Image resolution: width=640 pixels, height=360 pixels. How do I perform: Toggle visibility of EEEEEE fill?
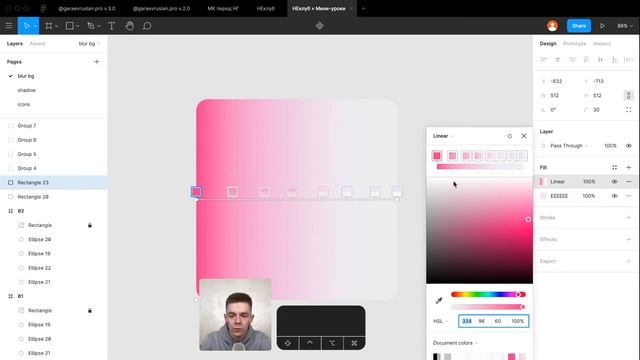(x=614, y=196)
